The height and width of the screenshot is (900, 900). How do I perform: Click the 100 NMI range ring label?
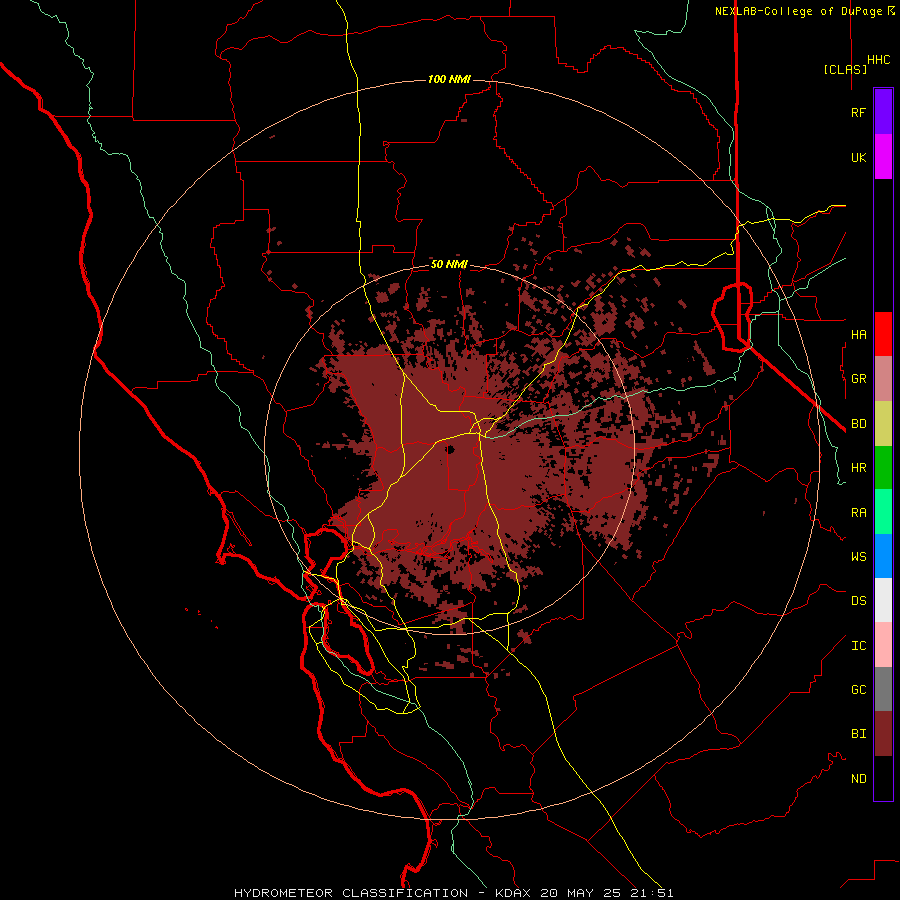coord(449,79)
